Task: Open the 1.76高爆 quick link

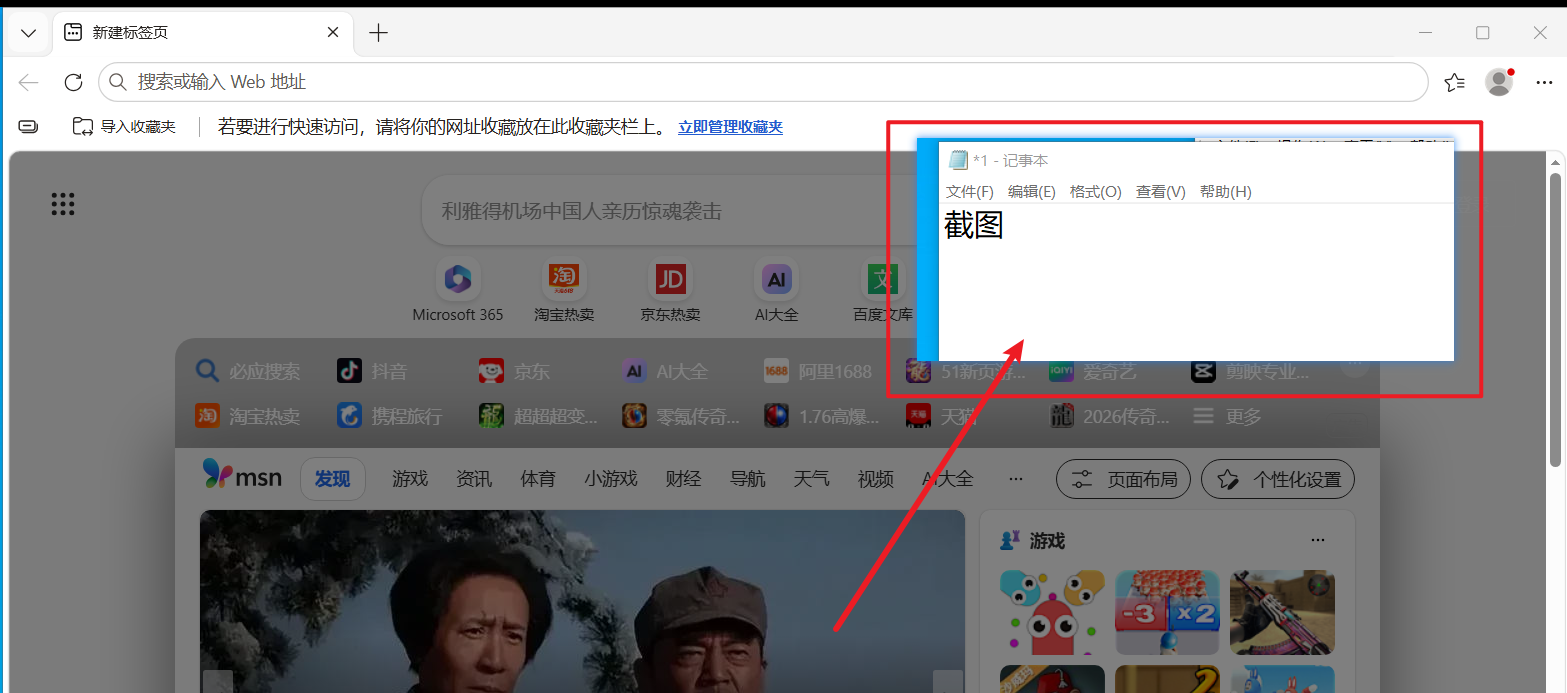Action: click(x=822, y=416)
